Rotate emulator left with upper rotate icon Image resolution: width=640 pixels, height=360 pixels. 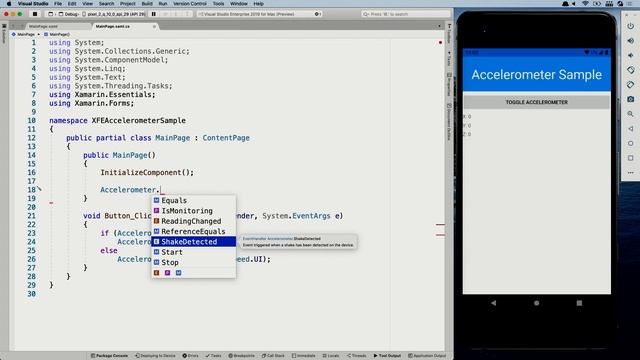pyautogui.click(x=631, y=70)
